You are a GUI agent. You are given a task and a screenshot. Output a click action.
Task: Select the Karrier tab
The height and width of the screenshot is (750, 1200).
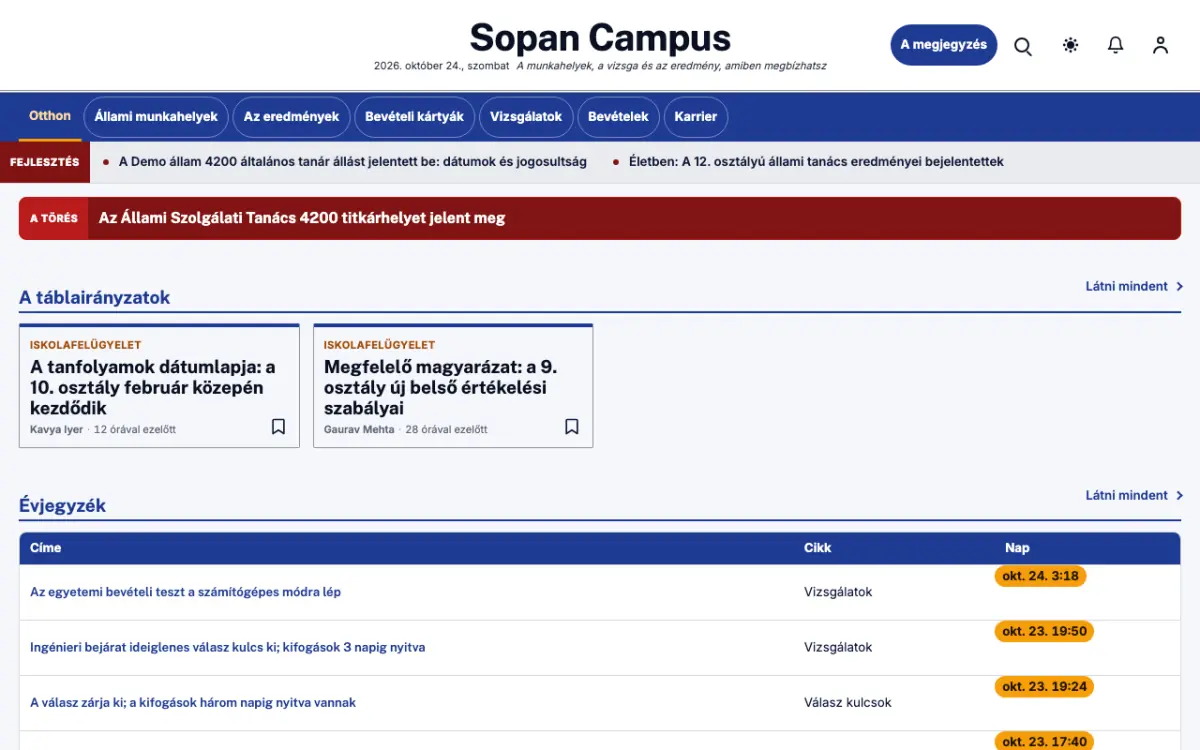coord(696,117)
